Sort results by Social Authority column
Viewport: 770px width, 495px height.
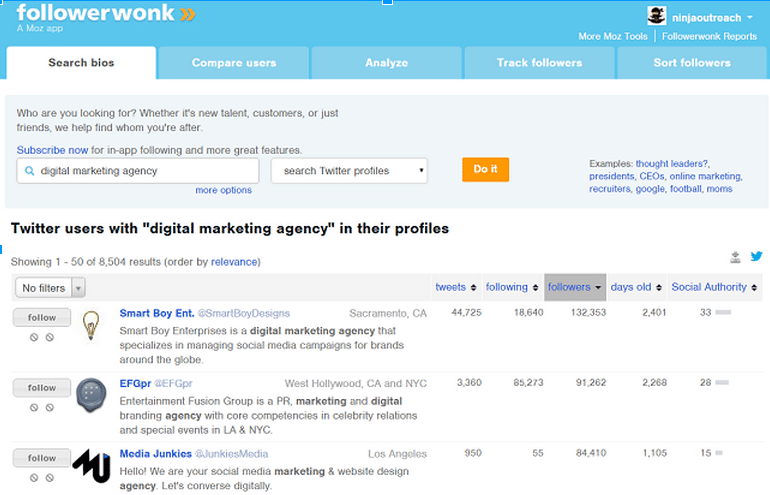tap(714, 287)
